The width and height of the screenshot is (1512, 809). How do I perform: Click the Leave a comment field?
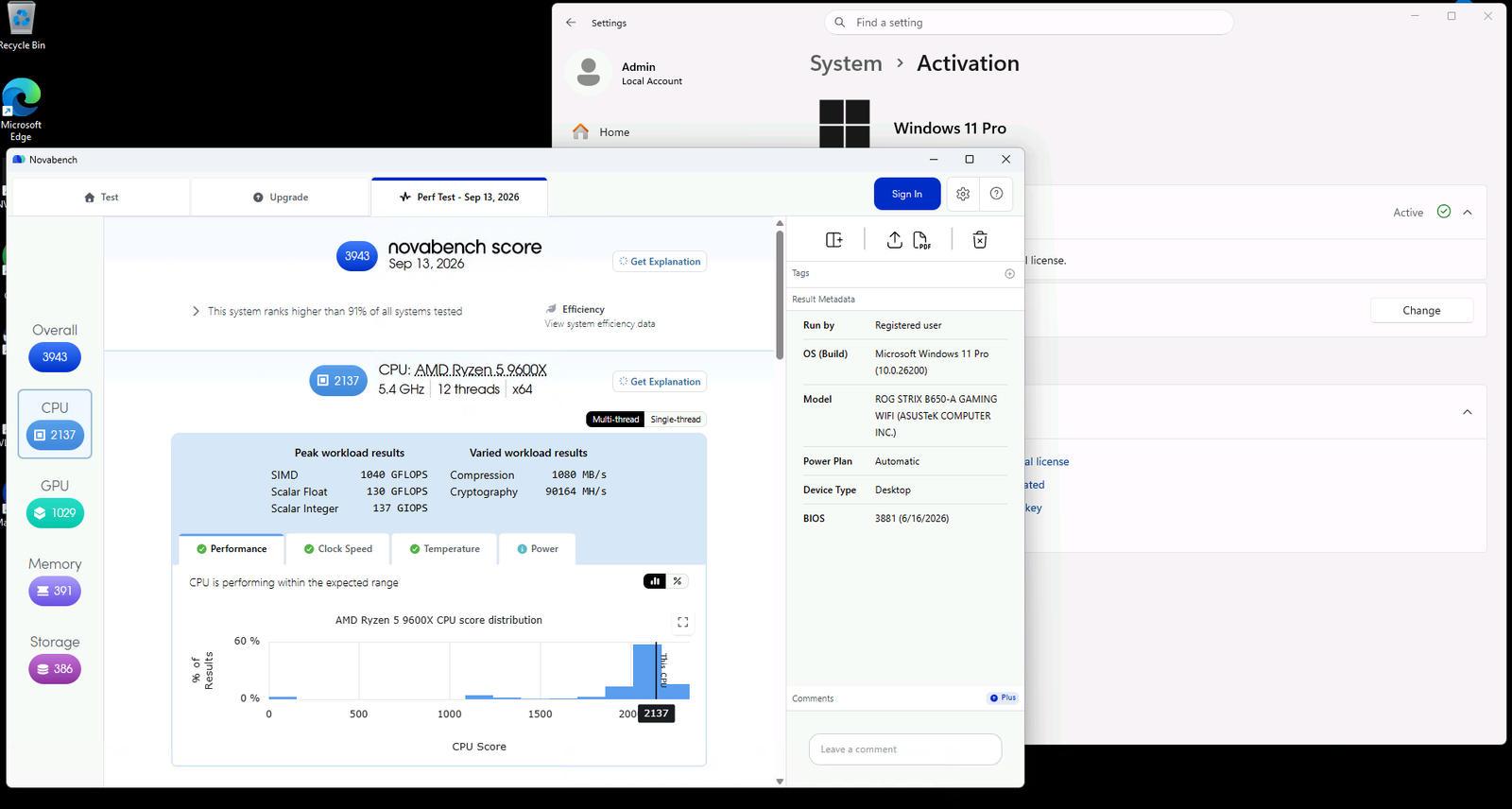[905, 749]
